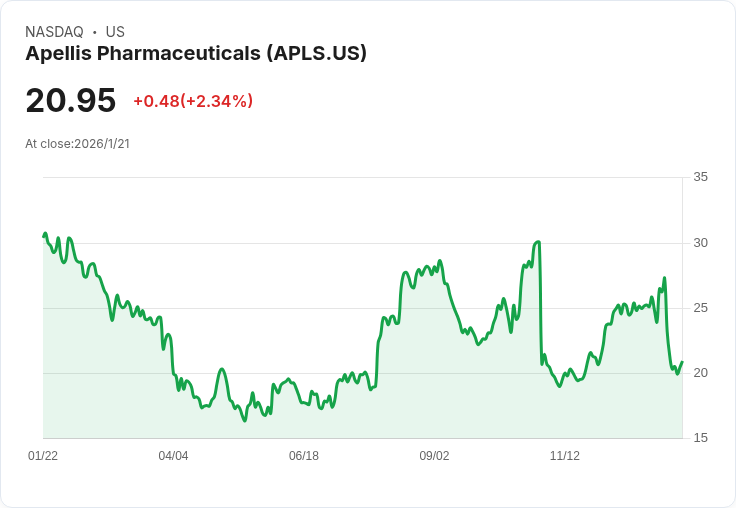This screenshot has height=508, width=736.
Task: Select the 15 price axis label
Action: pos(700,438)
